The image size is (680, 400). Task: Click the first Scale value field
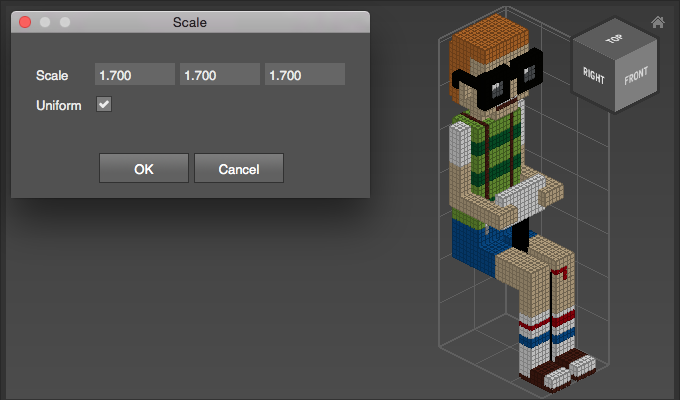(134, 75)
